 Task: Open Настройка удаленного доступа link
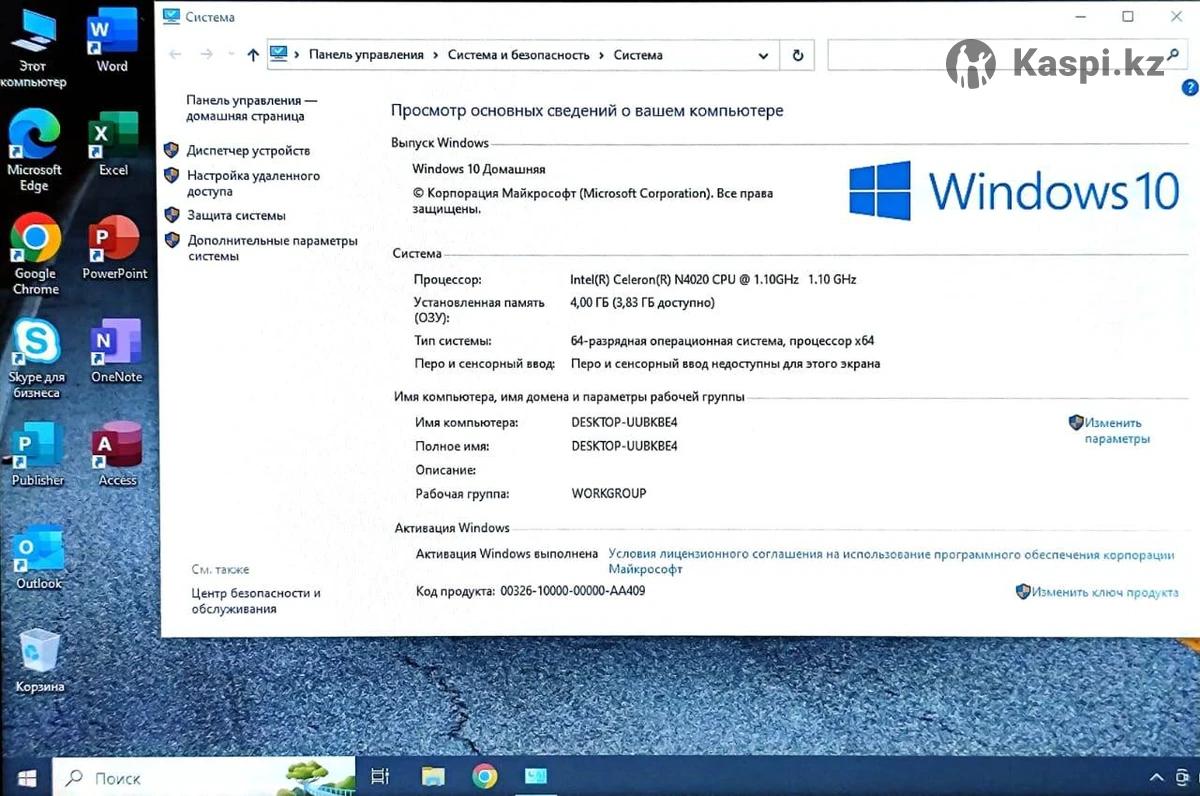click(x=253, y=183)
